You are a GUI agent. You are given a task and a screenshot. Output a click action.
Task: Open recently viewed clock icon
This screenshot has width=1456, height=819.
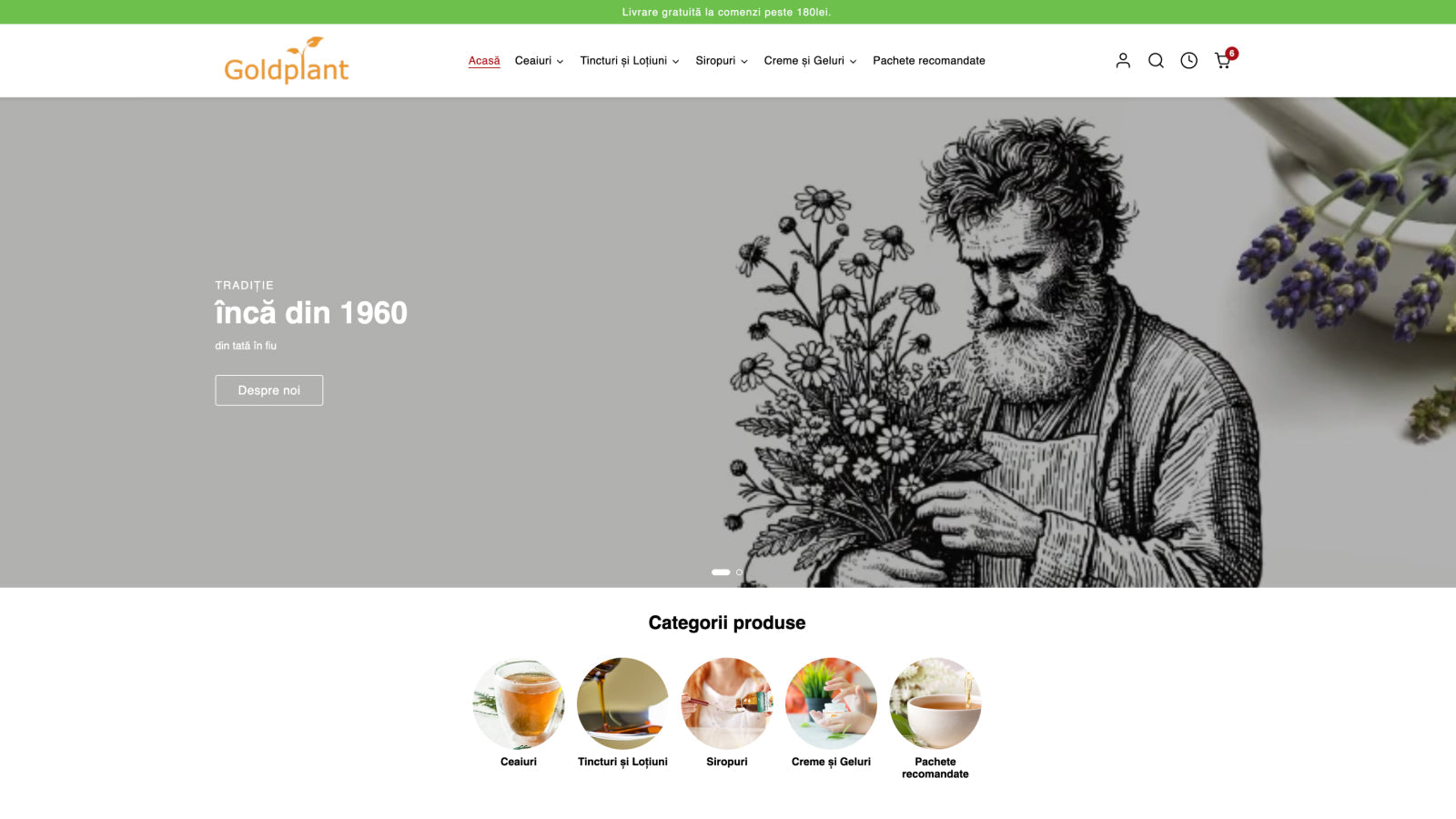[1188, 60]
